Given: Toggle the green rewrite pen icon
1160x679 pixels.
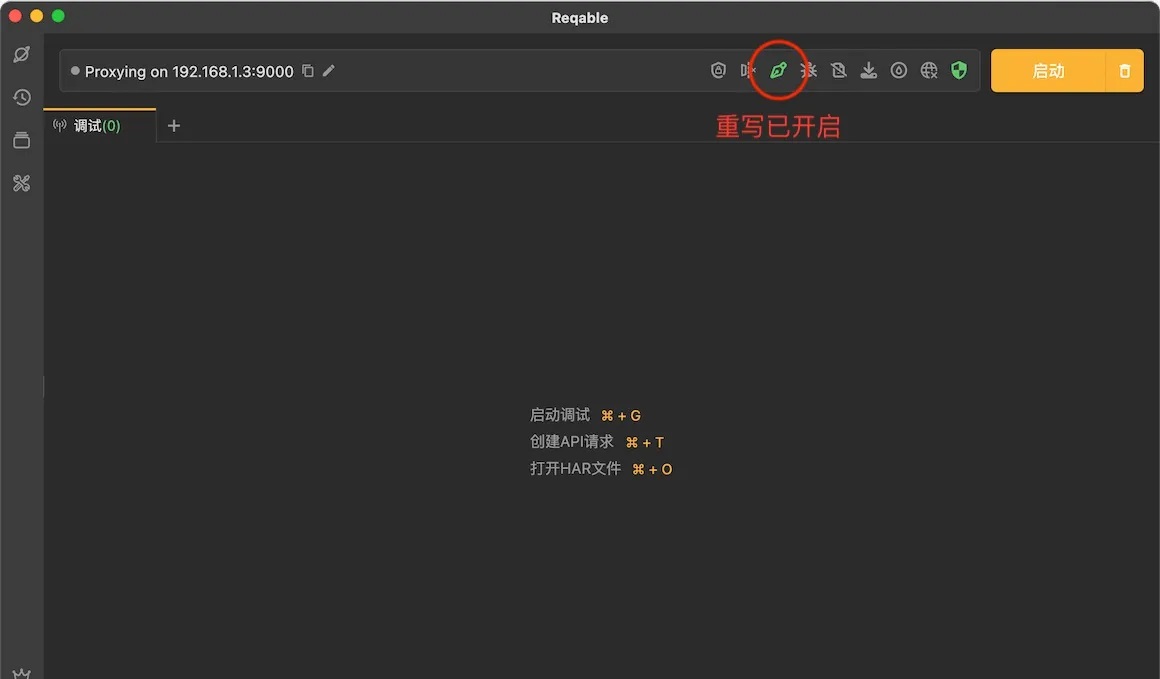Looking at the screenshot, I should [x=778, y=70].
